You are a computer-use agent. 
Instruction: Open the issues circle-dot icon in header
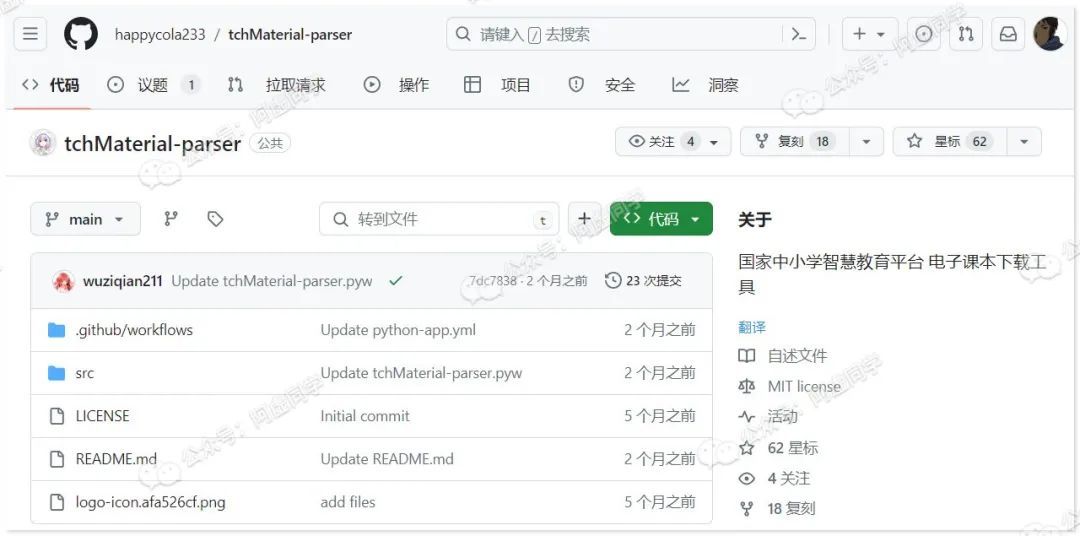(x=924, y=34)
